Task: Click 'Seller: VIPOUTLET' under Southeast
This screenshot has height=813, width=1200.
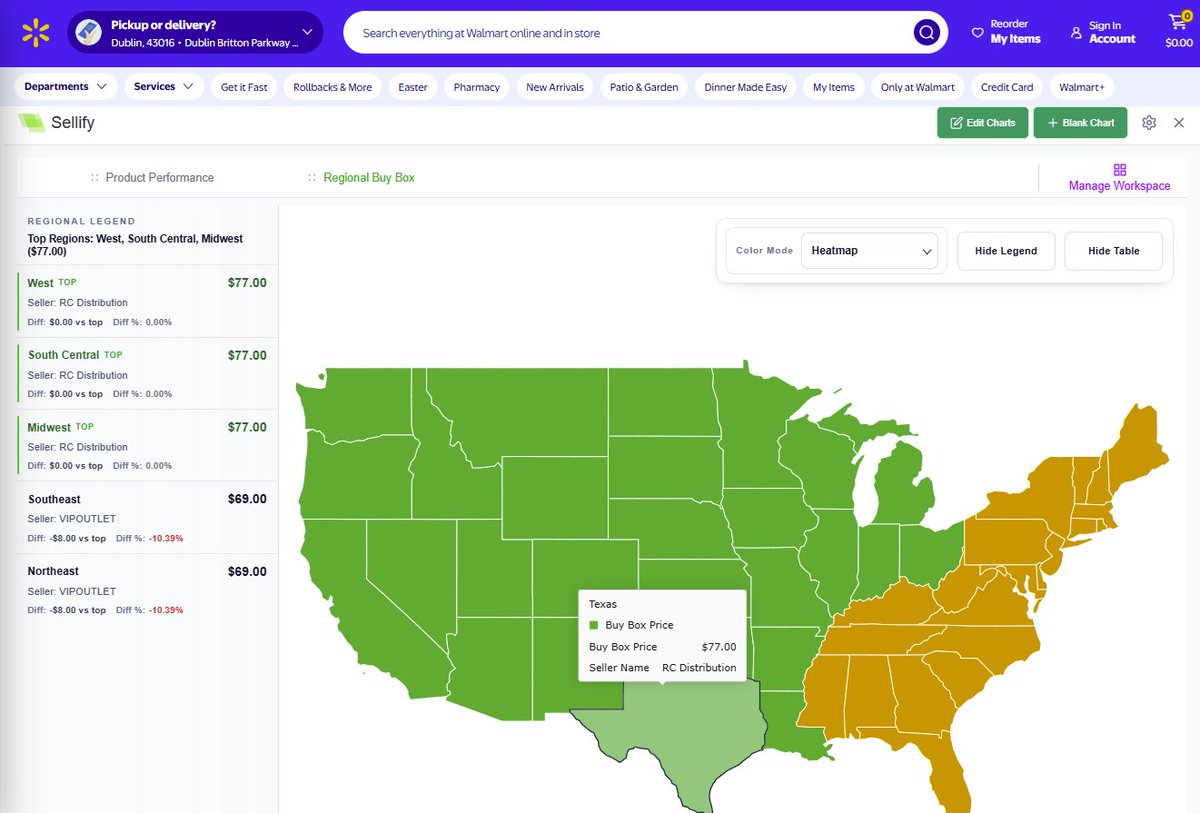Action: point(72,519)
